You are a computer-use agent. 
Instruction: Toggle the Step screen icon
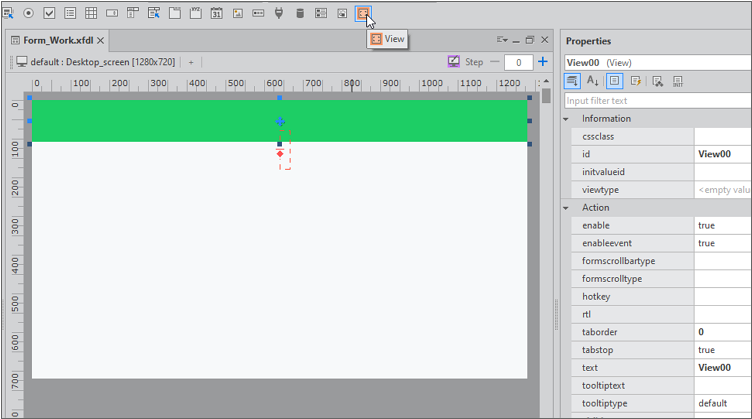454,62
